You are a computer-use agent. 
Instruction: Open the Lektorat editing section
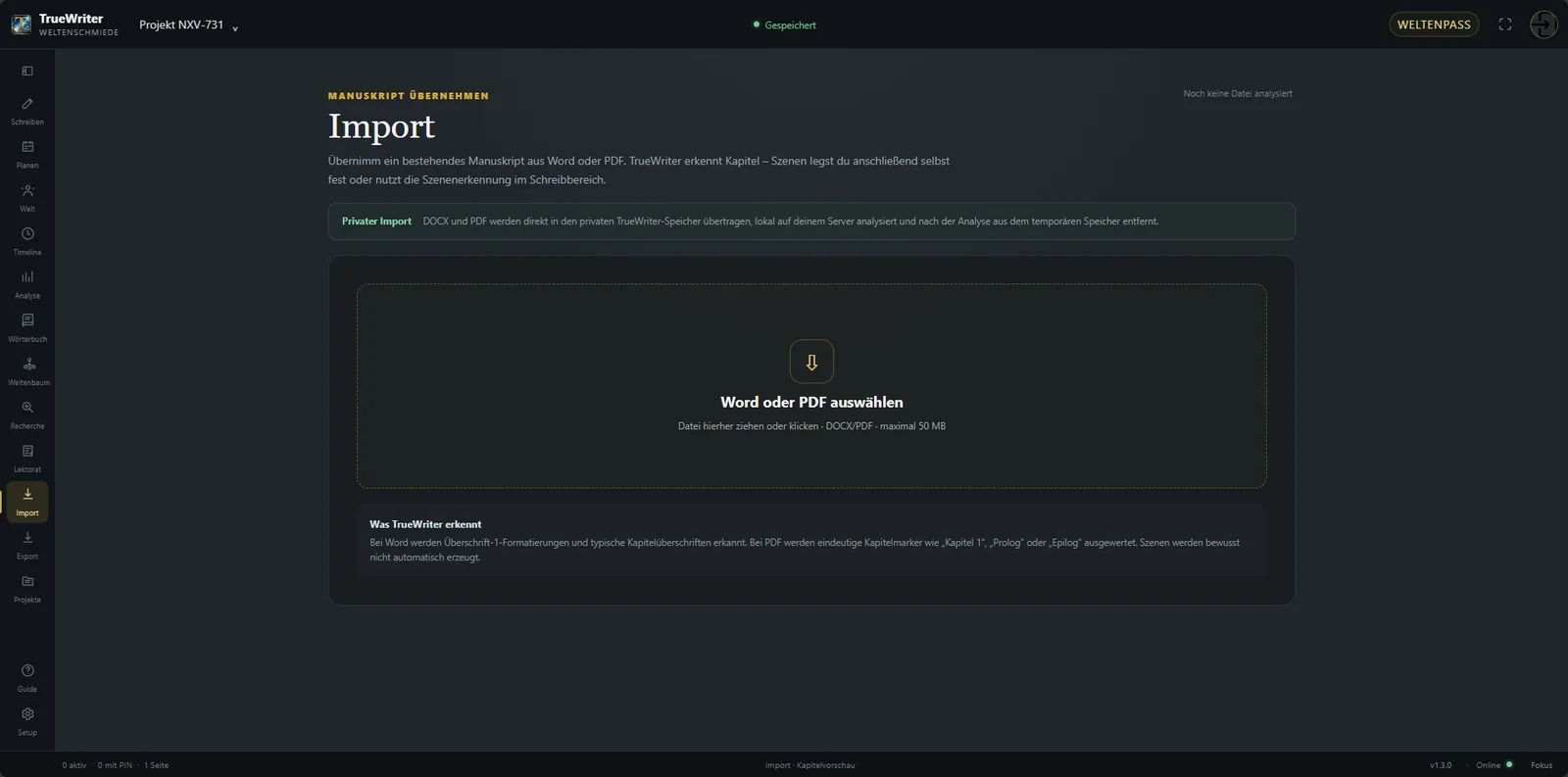pos(27,459)
